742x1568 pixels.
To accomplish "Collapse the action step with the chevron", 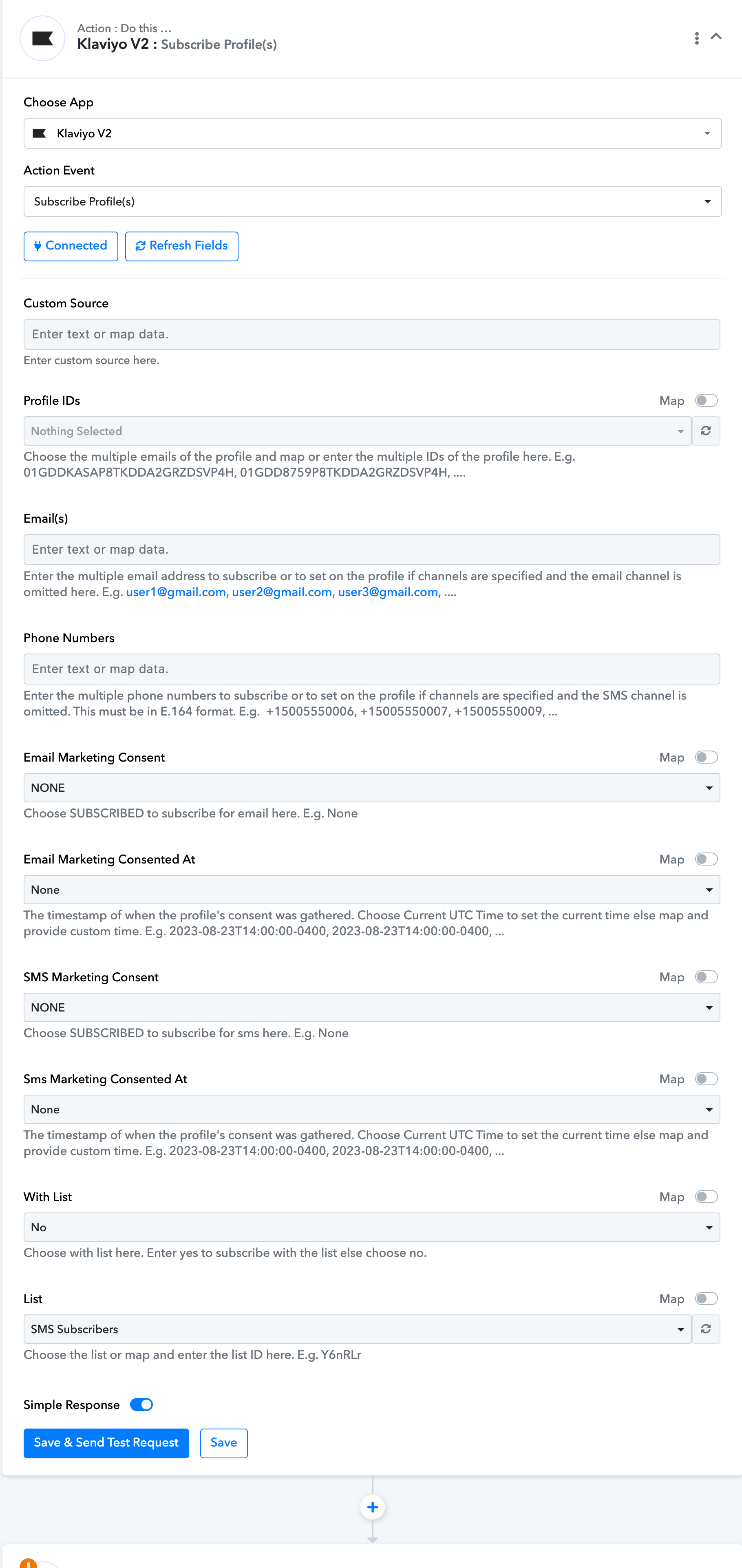I will coord(716,37).
